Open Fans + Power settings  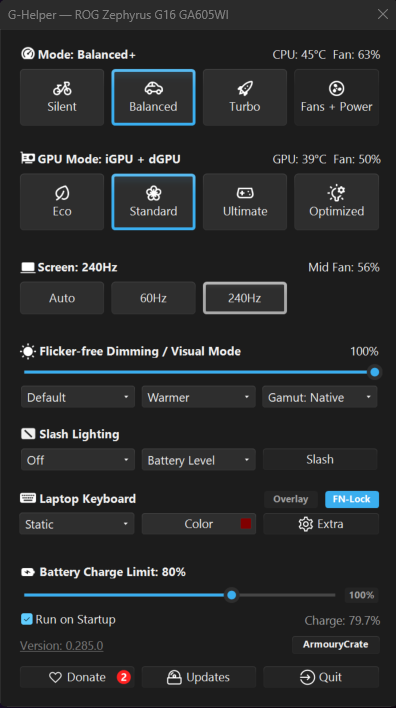click(336, 97)
